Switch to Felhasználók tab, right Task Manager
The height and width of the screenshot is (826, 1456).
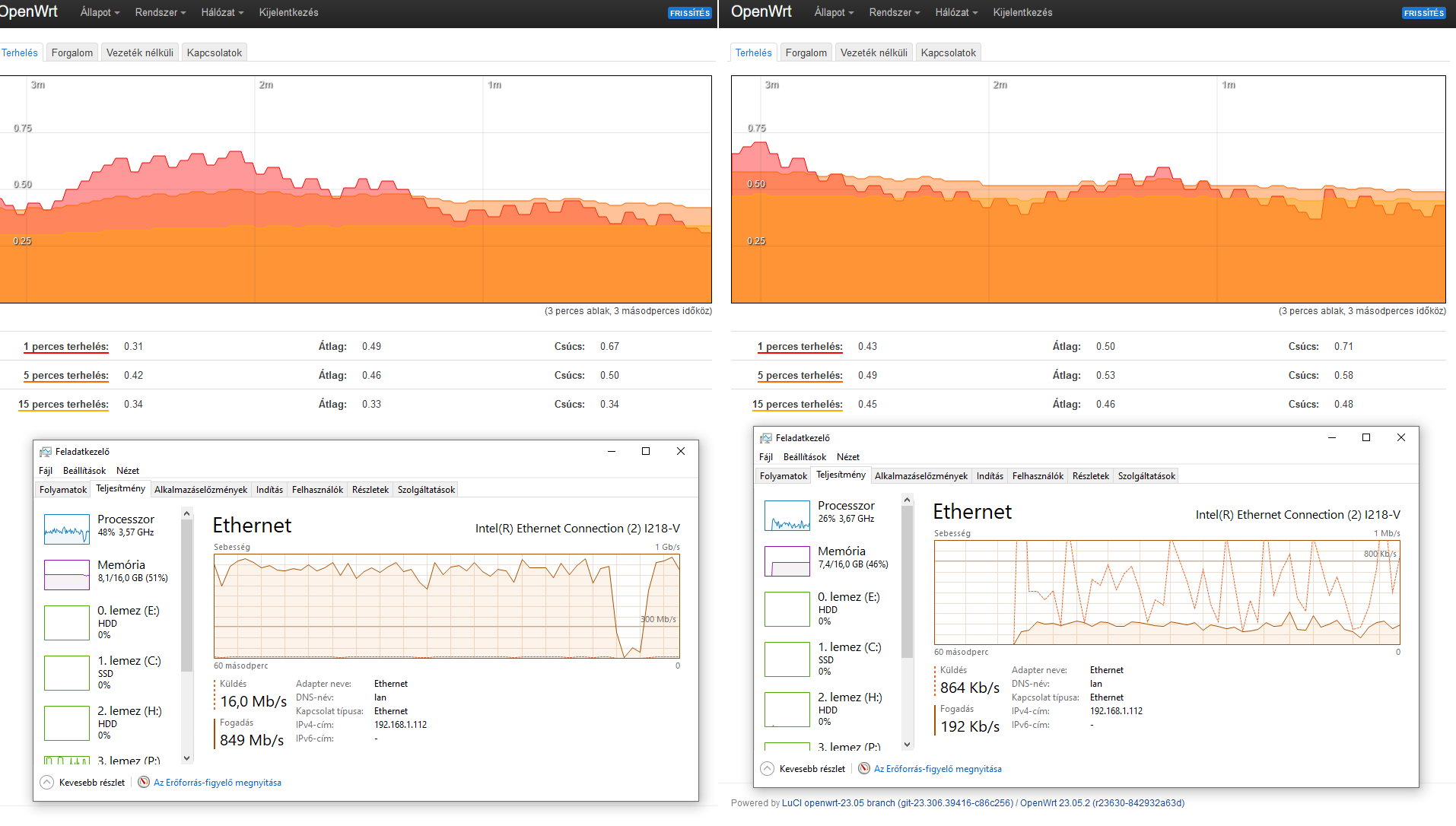click(1038, 476)
